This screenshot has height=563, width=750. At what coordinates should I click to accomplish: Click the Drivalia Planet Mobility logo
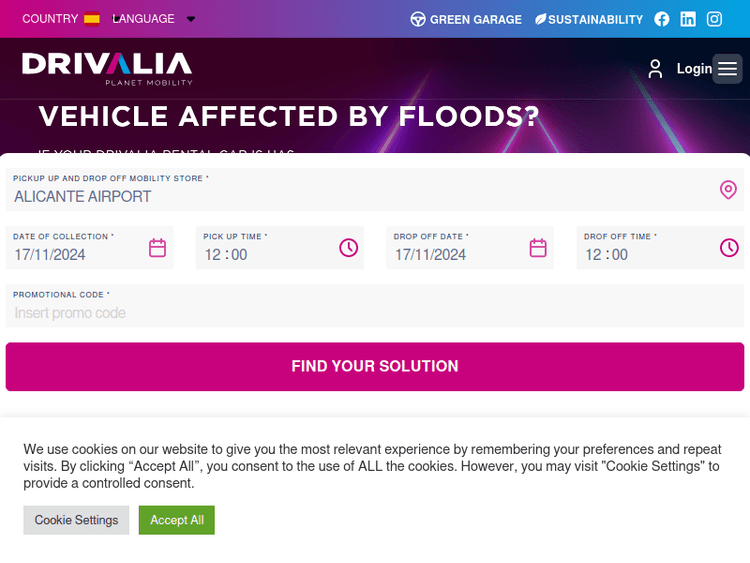coord(107,68)
